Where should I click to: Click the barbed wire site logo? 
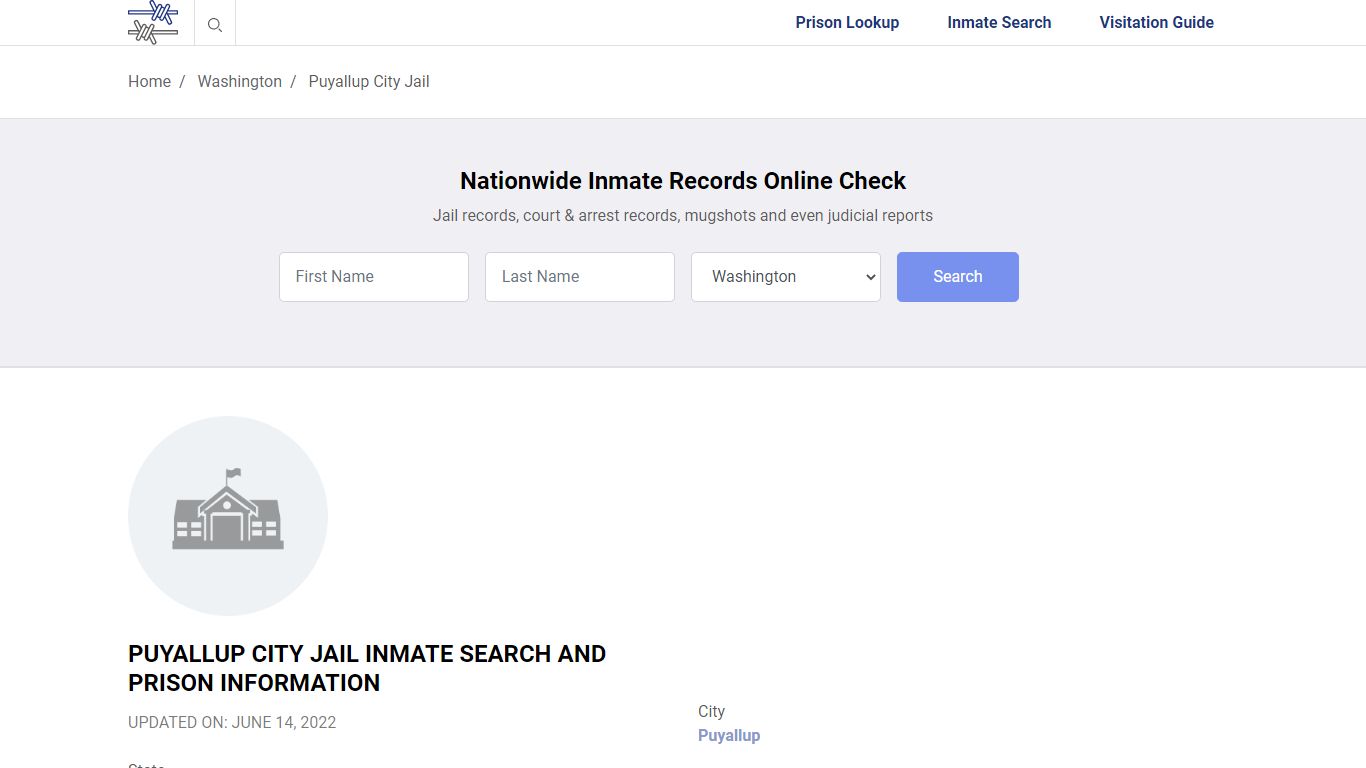coord(153,22)
